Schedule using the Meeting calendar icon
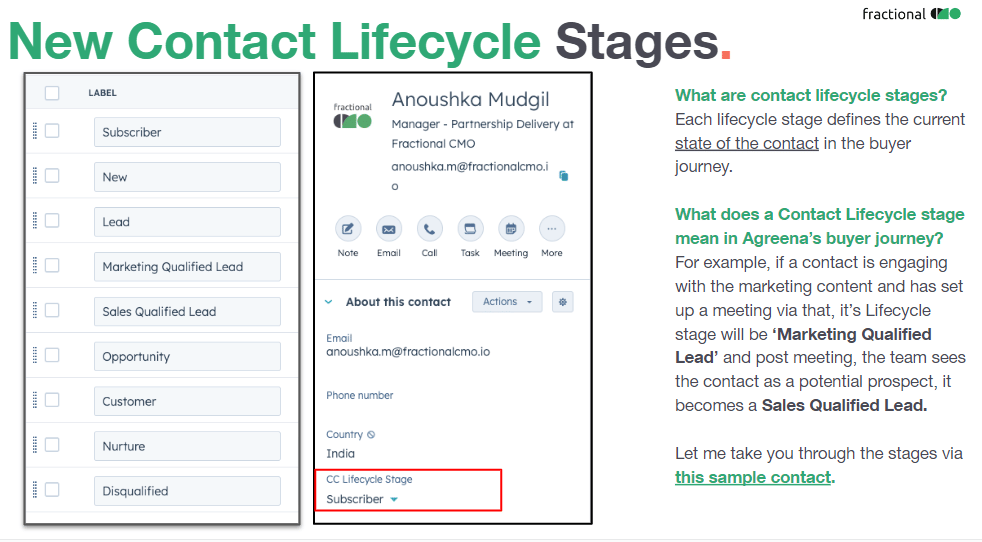 click(511, 229)
